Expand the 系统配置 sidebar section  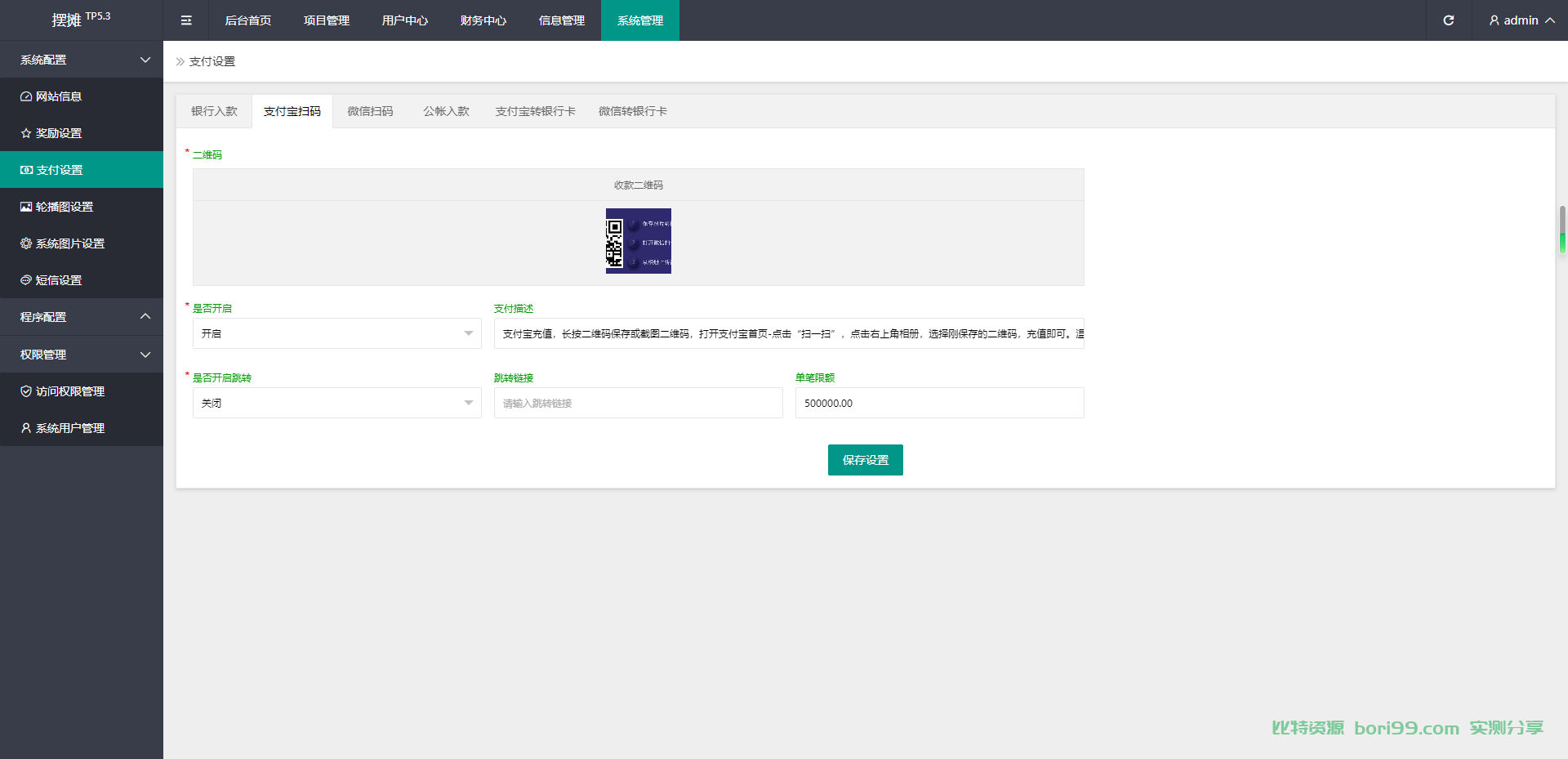pos(82,60)
